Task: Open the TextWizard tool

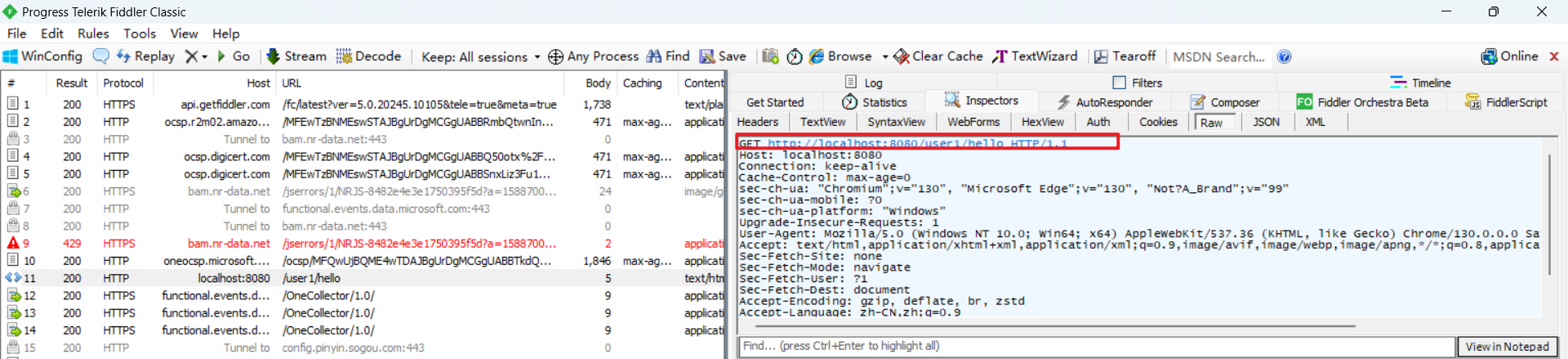Action: click(x=1035, y=56)
